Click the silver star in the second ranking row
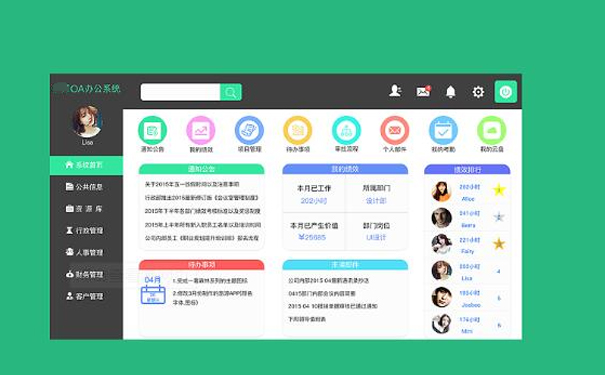Screen dimensions: 605x375 point(499,217)
